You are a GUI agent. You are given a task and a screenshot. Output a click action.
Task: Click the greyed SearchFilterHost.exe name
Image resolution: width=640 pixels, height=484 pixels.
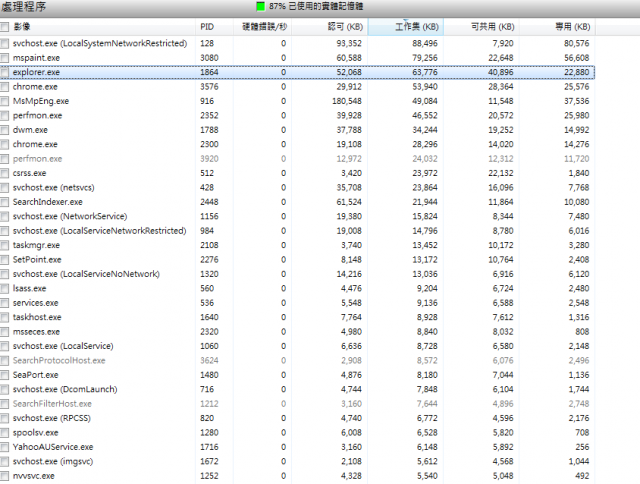[x=52, y=404]
